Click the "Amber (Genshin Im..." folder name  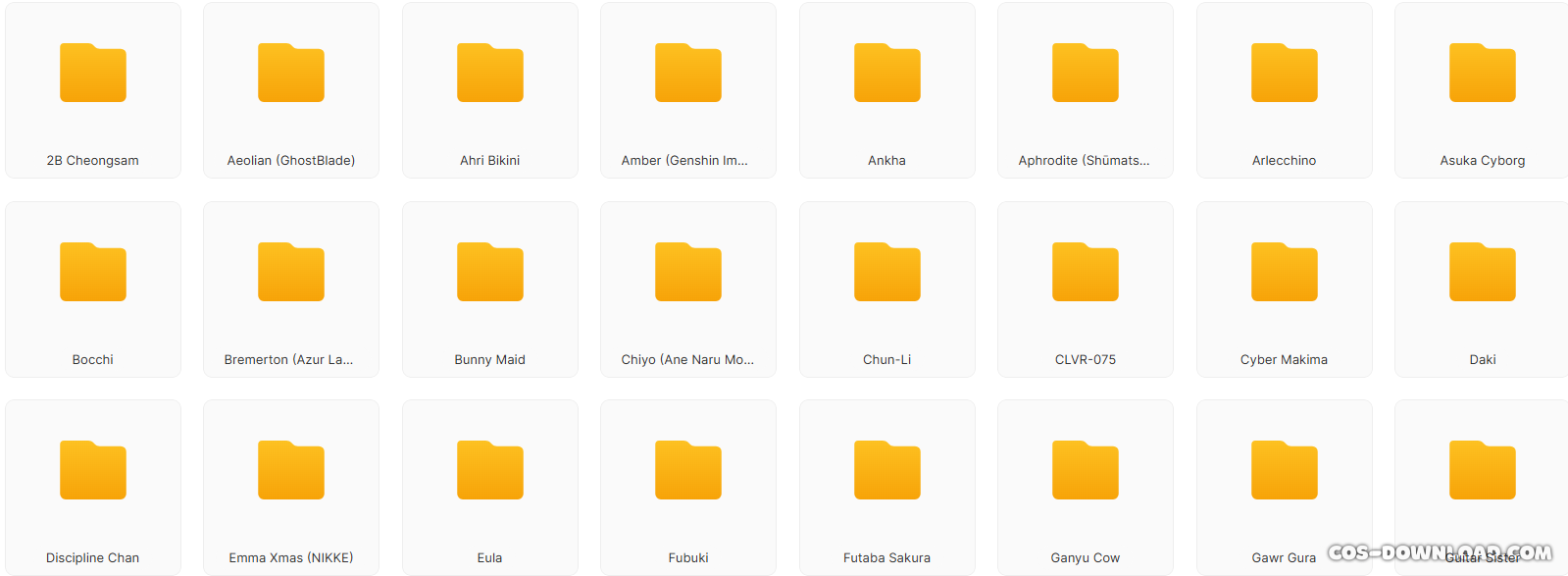(684, 161)
